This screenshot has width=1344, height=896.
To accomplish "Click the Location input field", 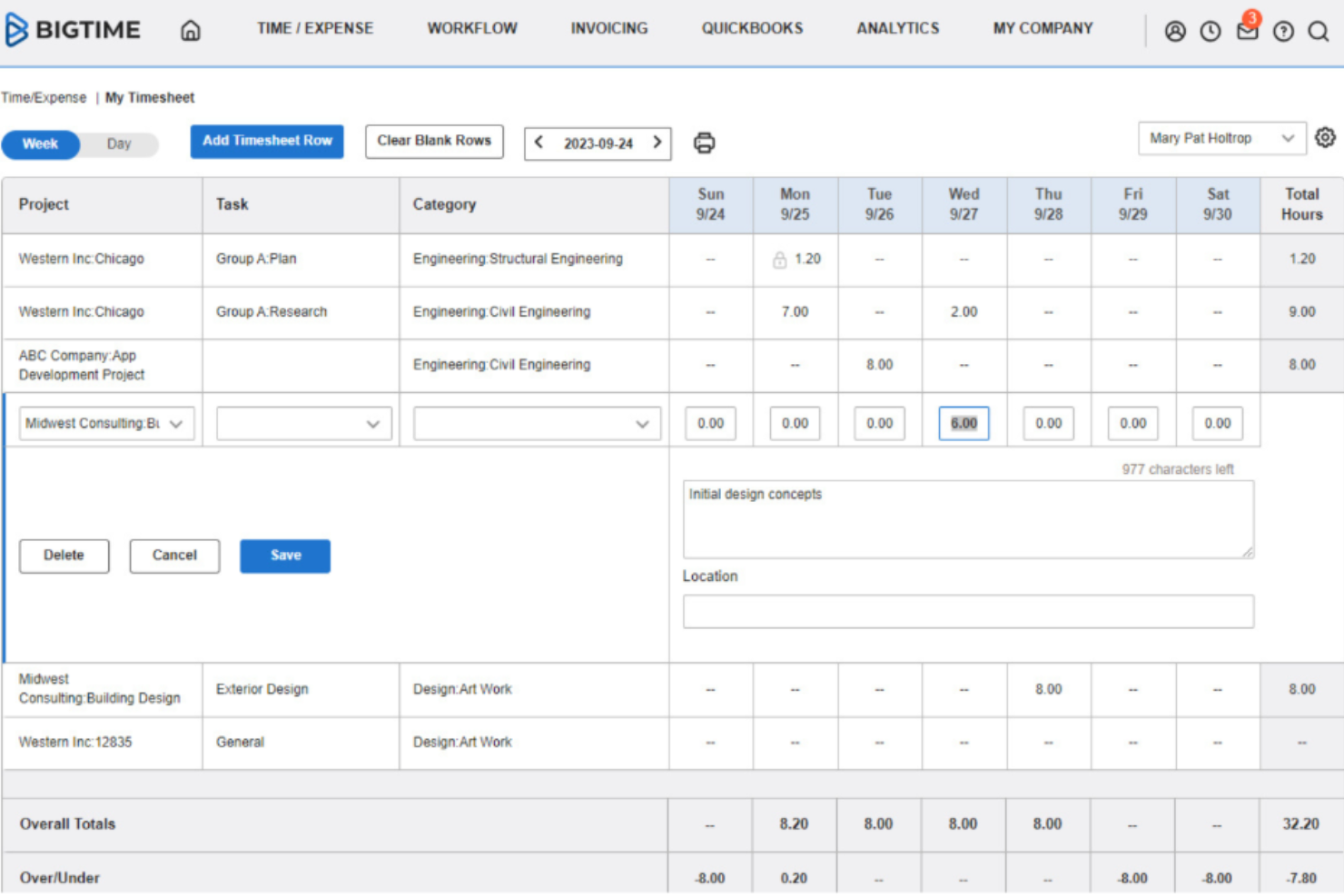I will 968,612.
